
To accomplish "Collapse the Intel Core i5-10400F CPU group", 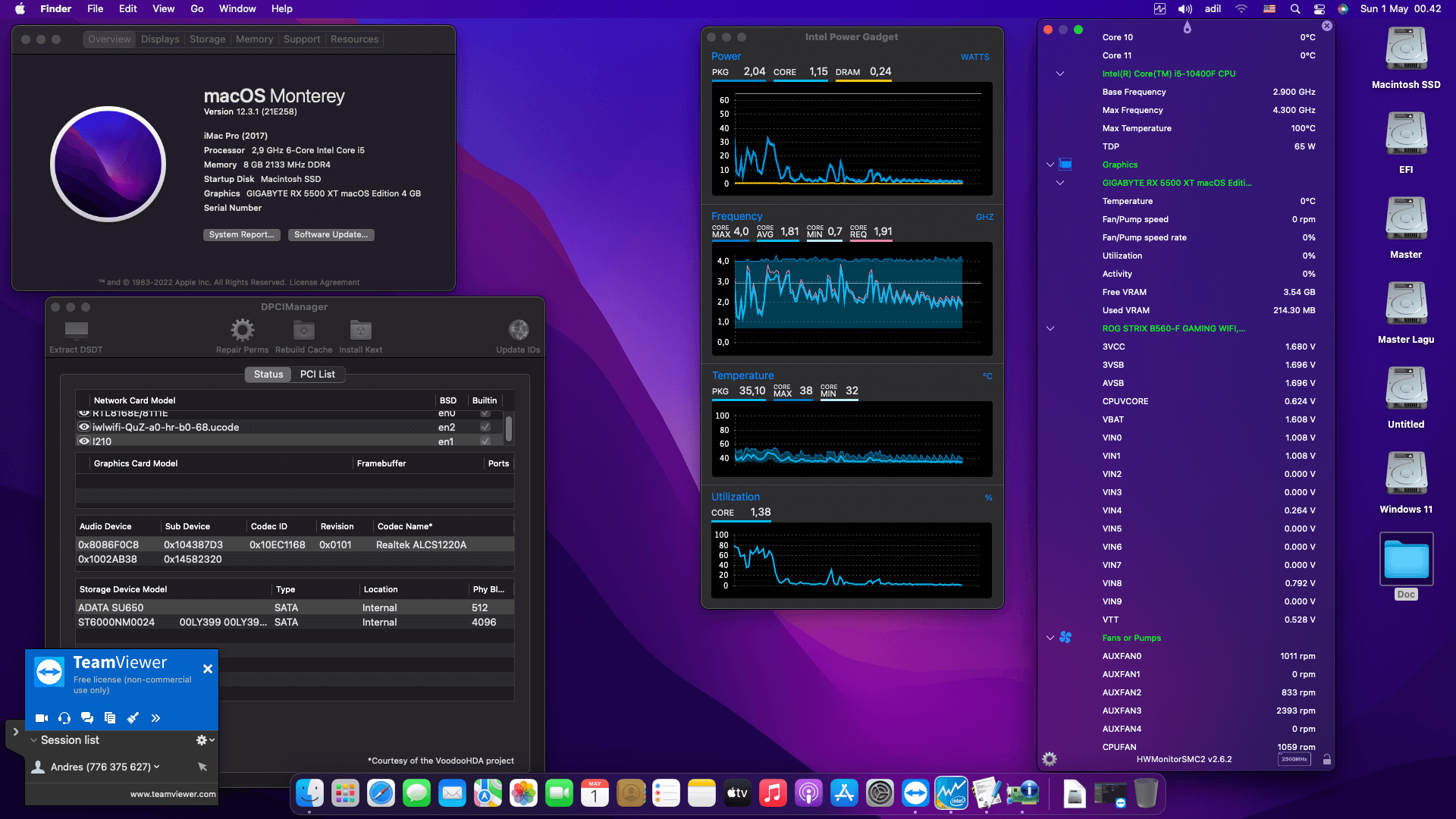I will (1060, 74).
